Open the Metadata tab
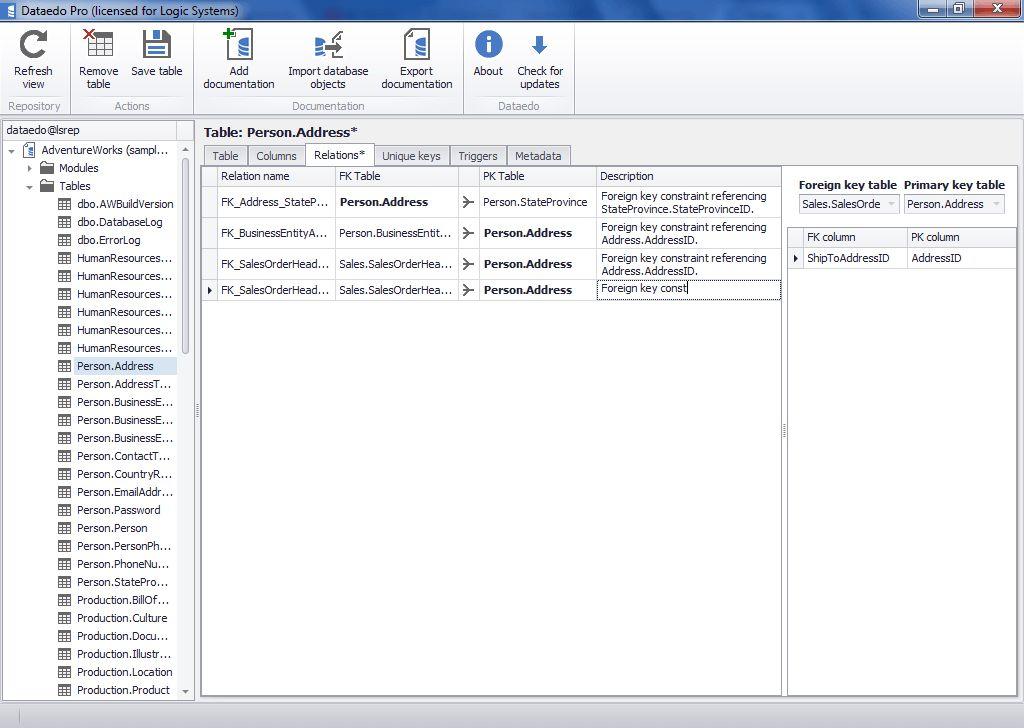This screenshot has height=728, width=1024. click(538, 156)
